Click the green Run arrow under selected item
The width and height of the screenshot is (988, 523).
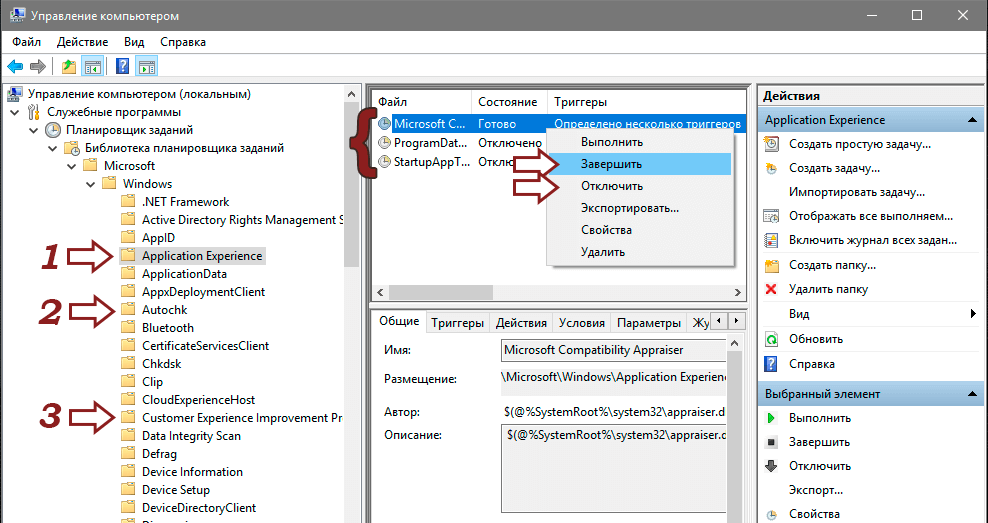click(x=771, y=418)
